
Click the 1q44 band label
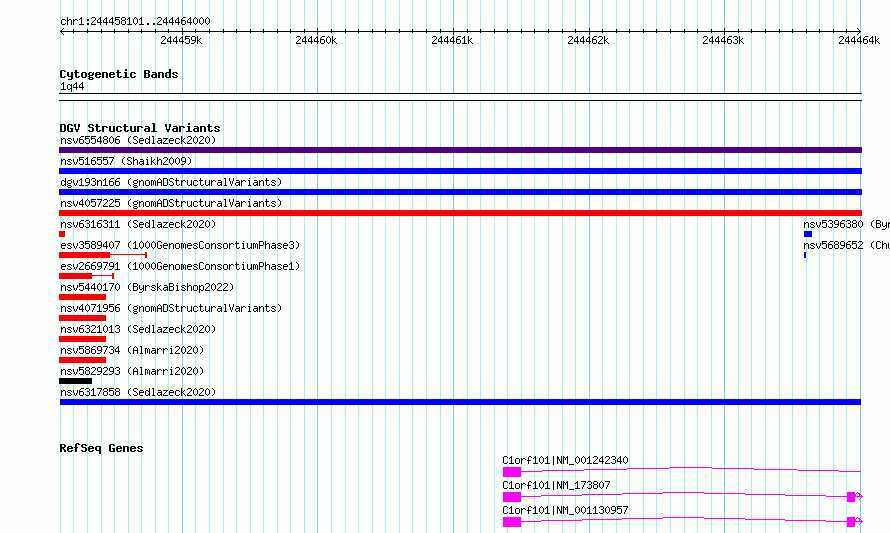(72, 86)
